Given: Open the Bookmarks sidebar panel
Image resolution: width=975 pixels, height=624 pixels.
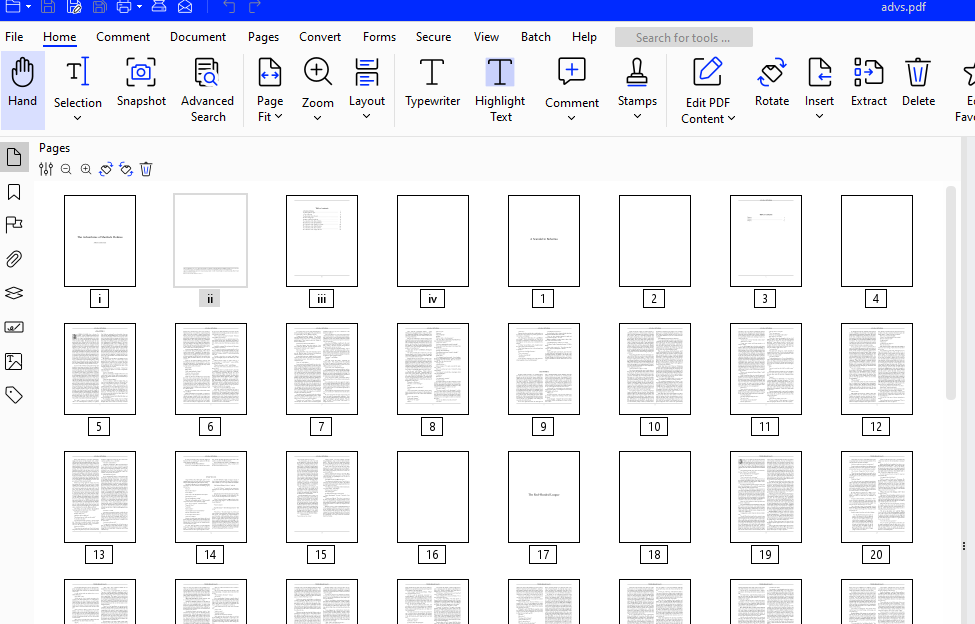Looking at the screenshot, I should tap(14, 191).
